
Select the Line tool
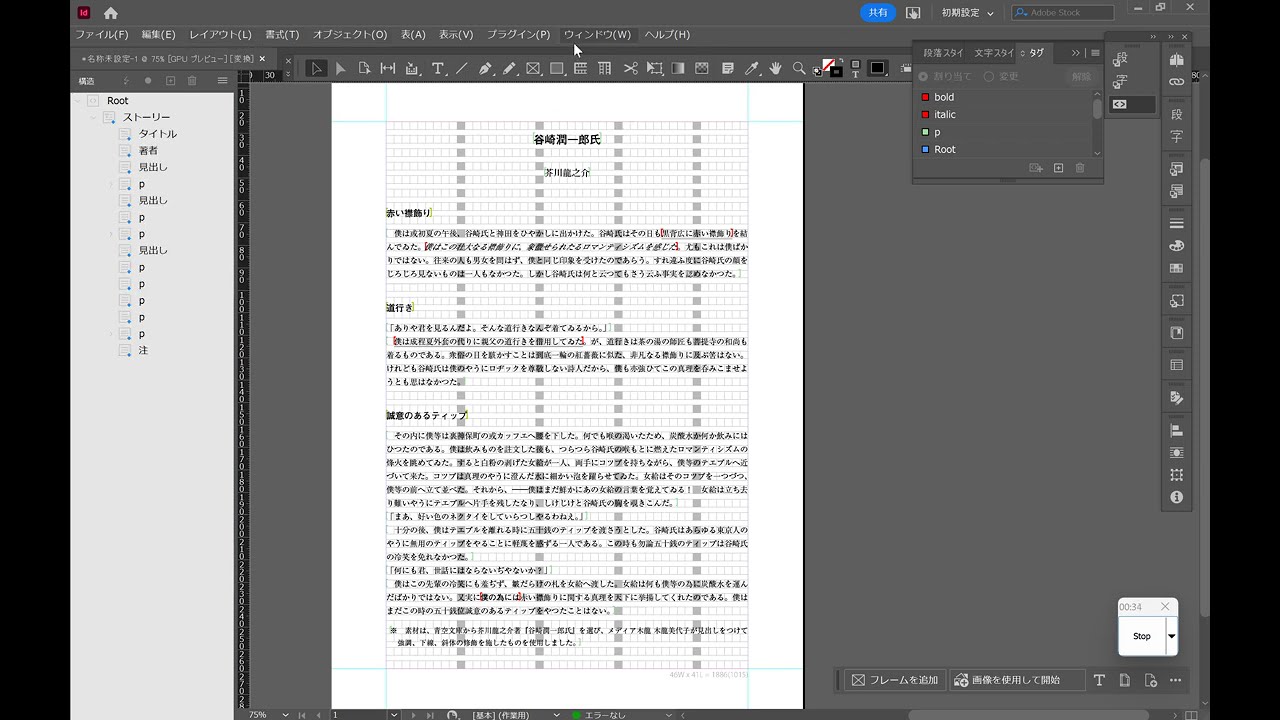click(x=461, y=68)
